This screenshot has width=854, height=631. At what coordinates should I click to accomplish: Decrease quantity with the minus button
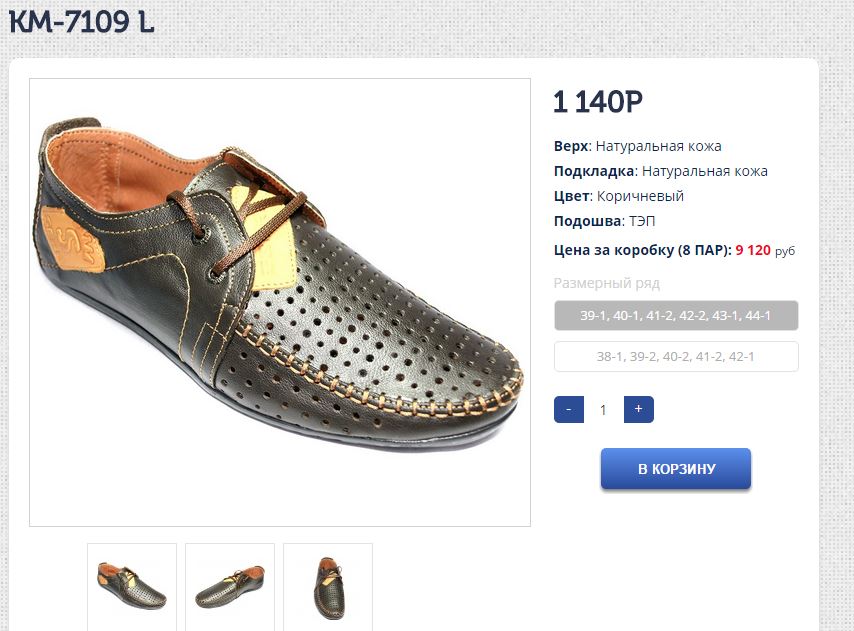point(568,409)
